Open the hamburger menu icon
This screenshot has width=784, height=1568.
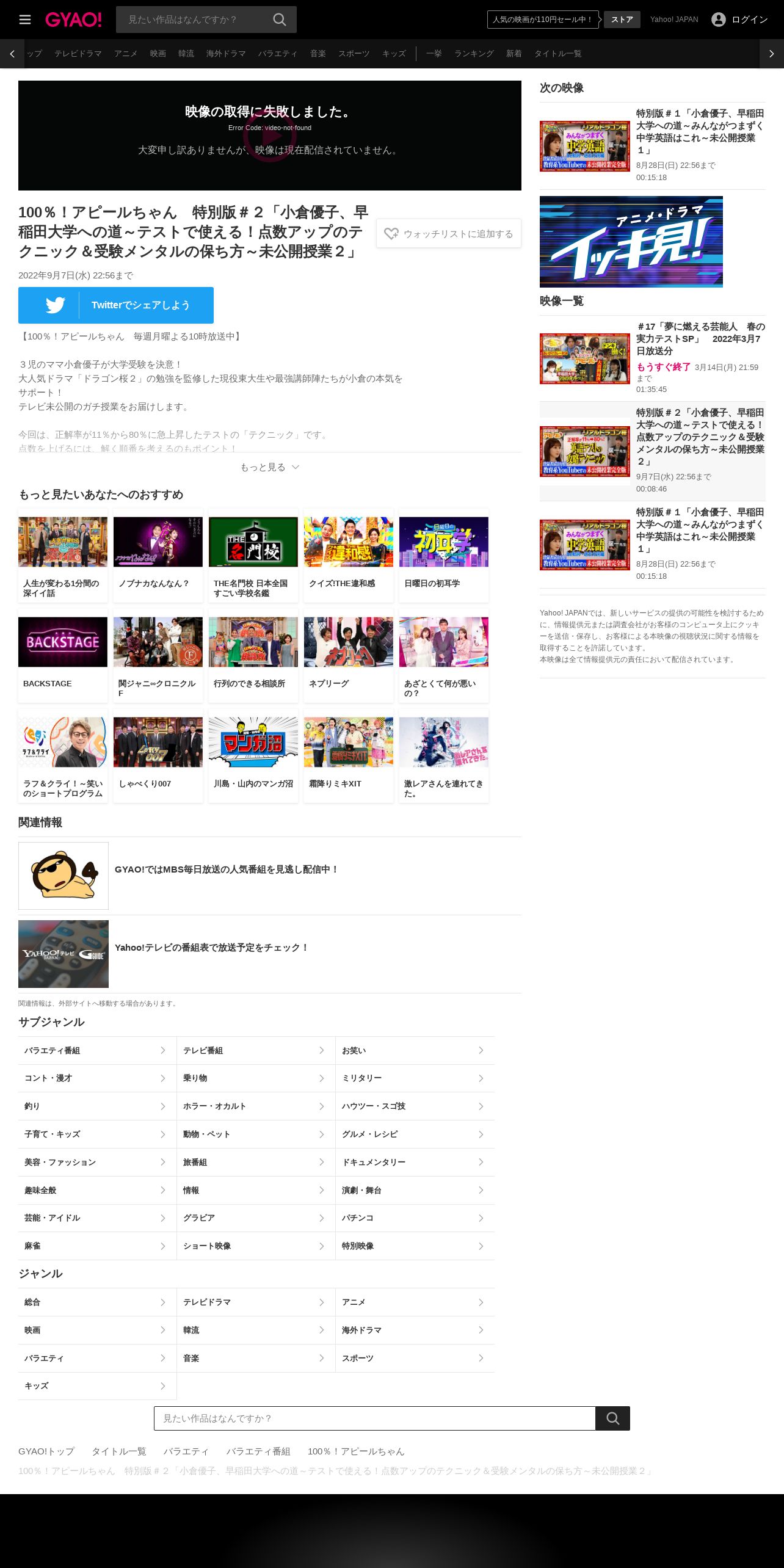25,20
